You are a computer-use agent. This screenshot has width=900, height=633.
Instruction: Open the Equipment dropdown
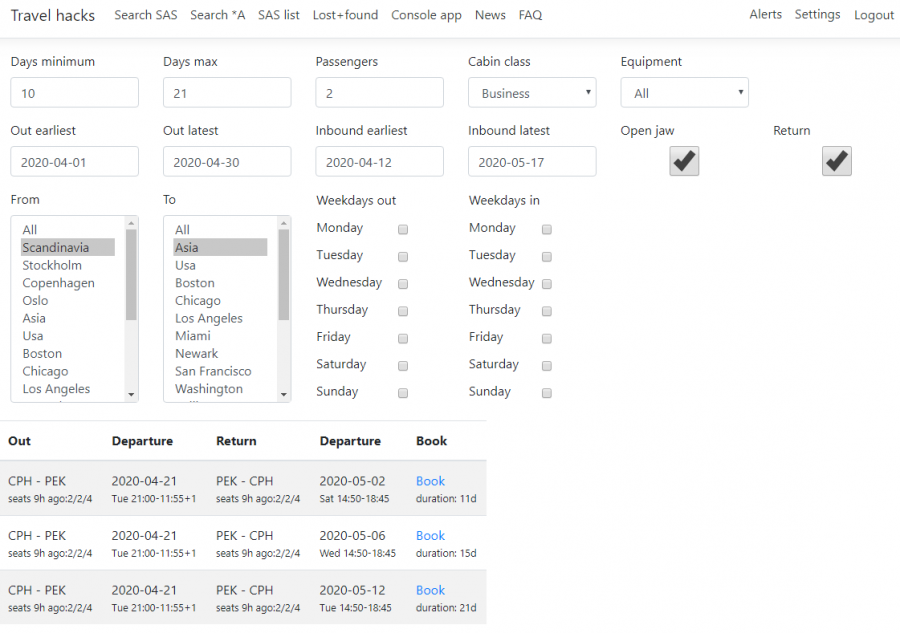tap(684, 92)
